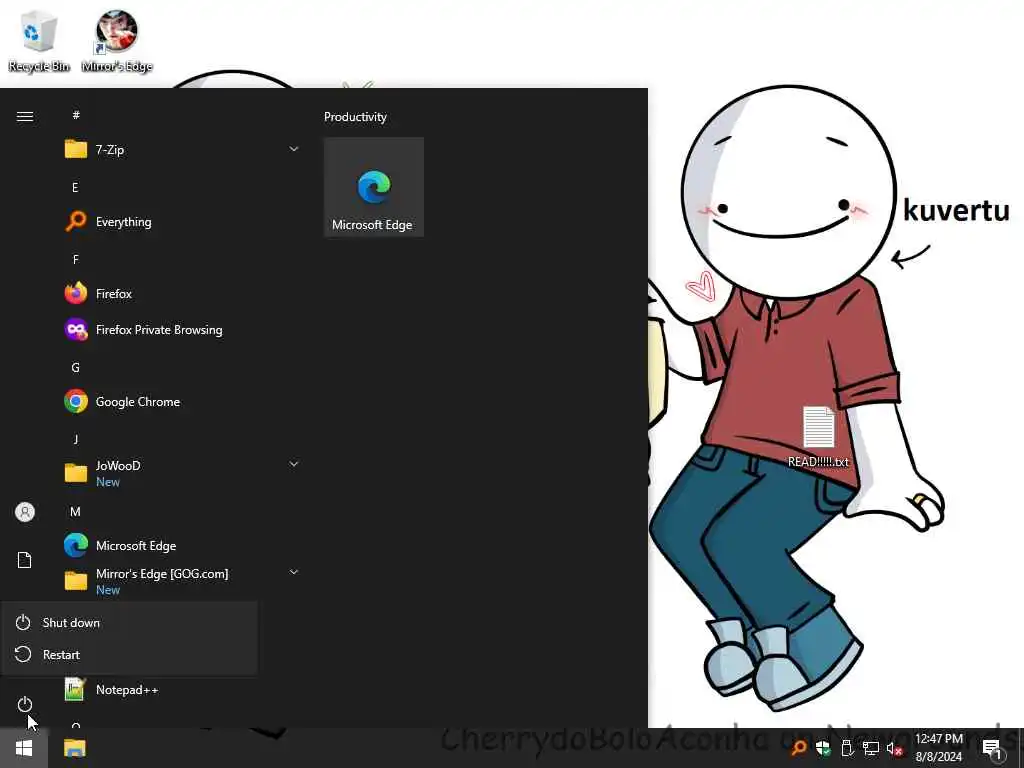Click the G letter group header
The image size is (1024, 768).
point(76,368)
